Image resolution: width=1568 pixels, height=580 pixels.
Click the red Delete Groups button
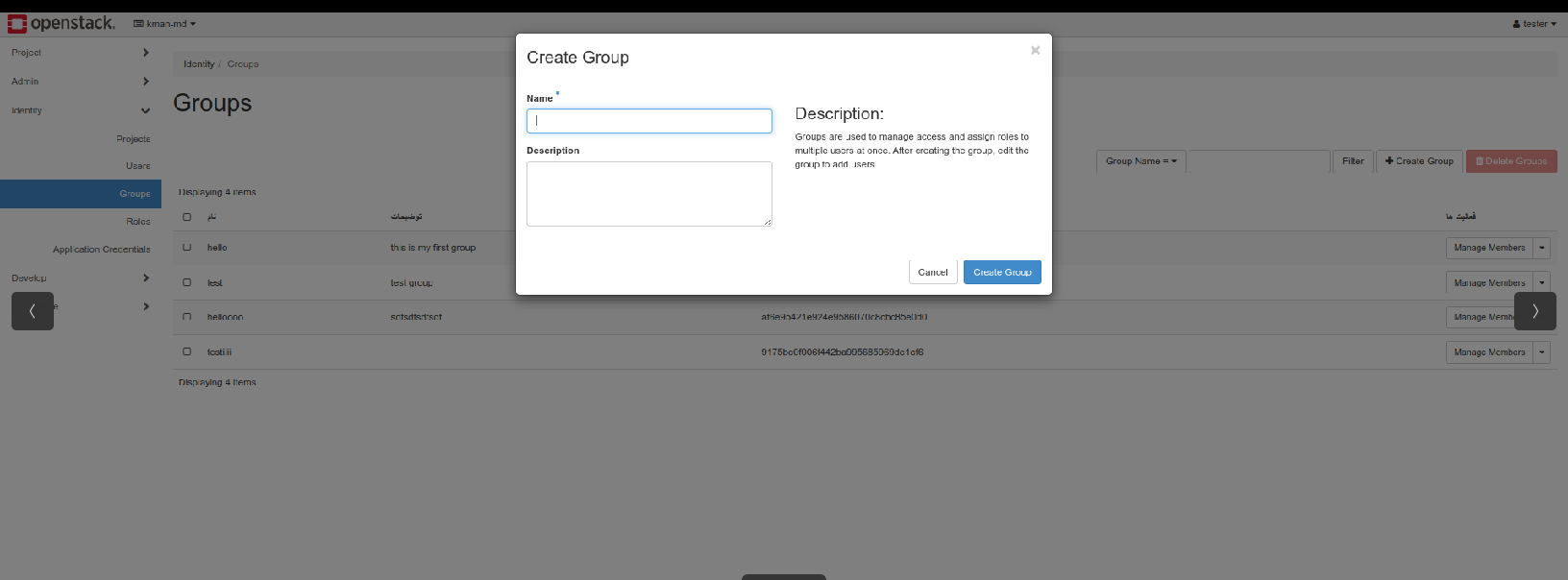pyautogui.click(x=1511, y=161)
